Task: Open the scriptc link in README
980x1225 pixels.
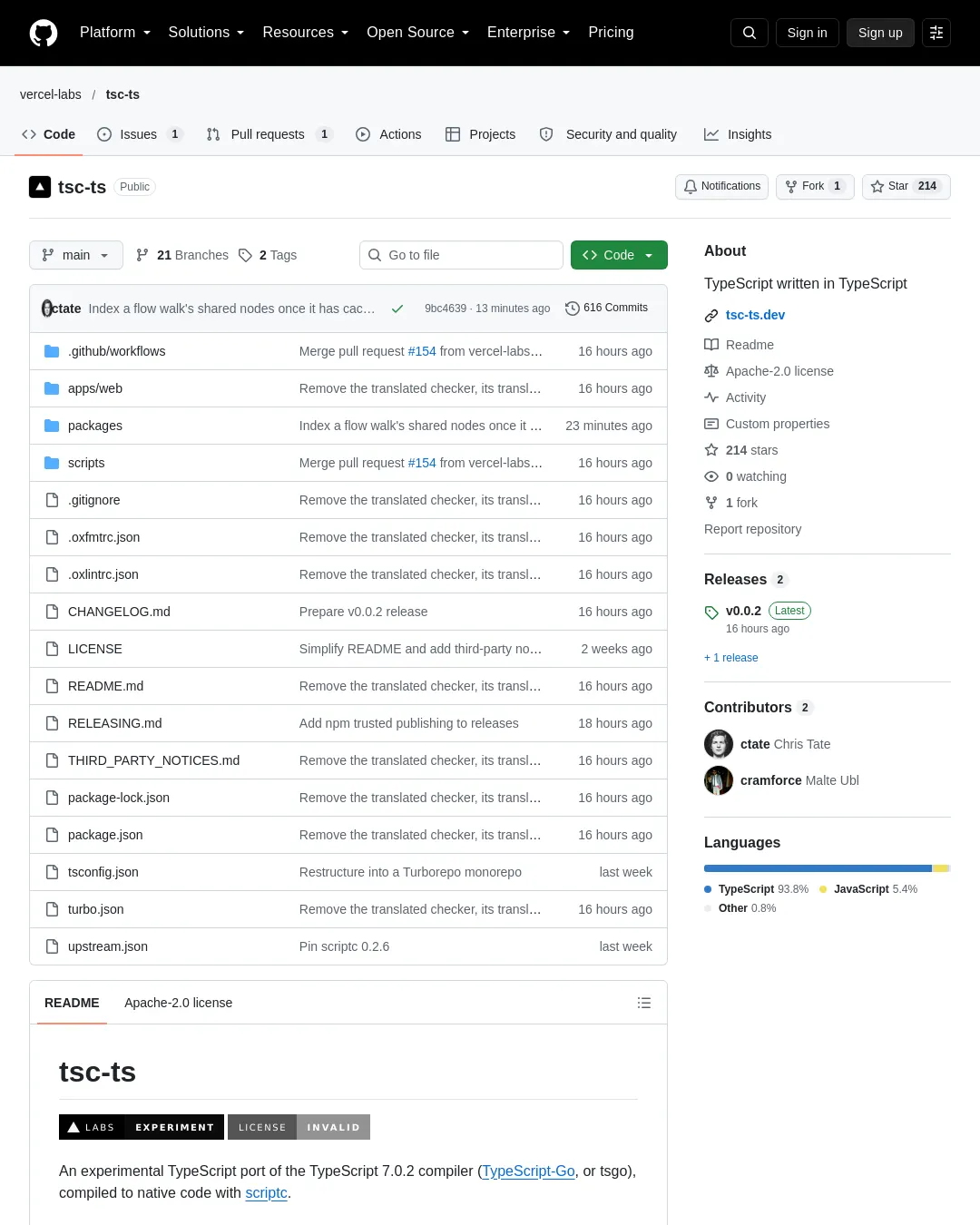Action: [x=266, y=1193]
